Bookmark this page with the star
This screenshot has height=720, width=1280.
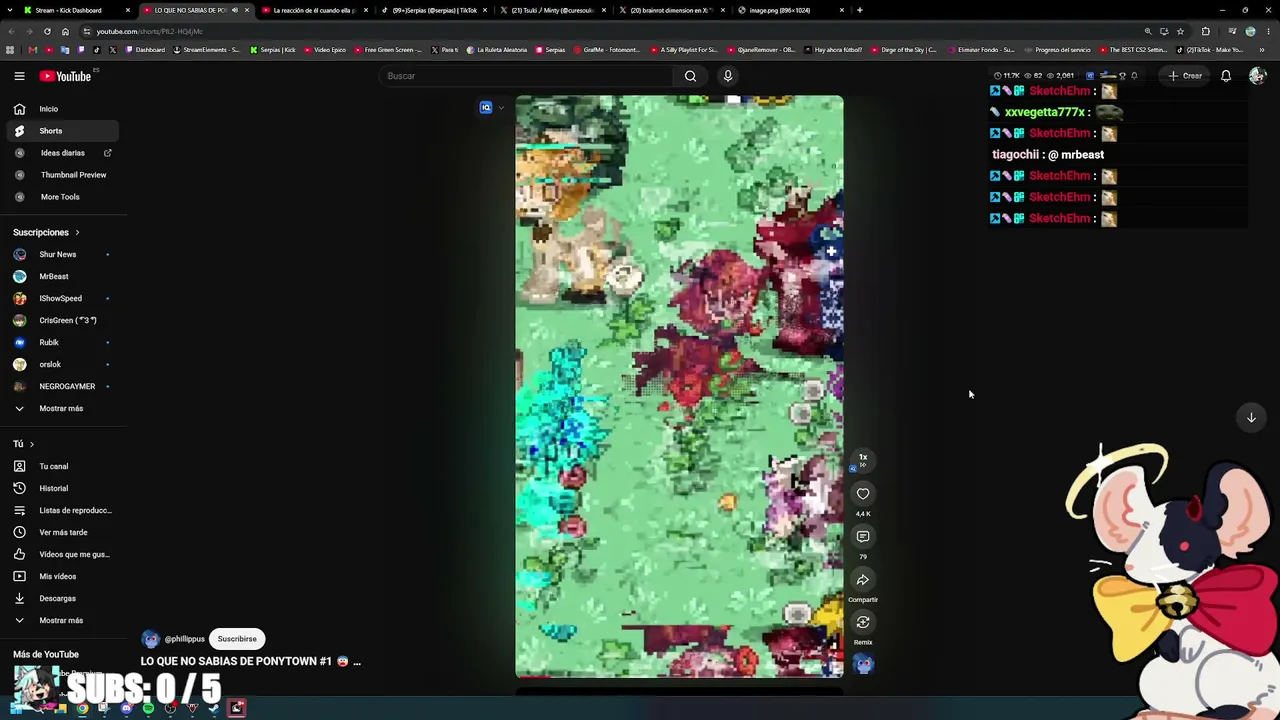[x=1180, y=32]
